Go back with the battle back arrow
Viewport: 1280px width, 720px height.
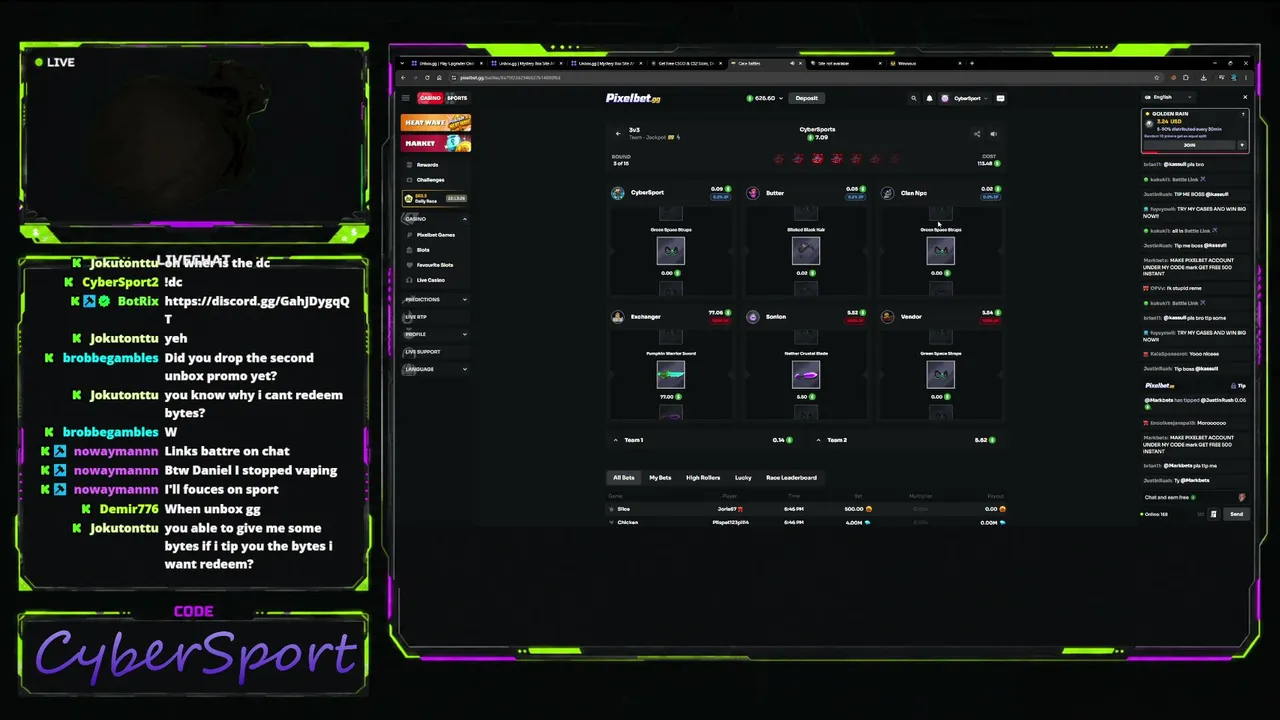point(618,133)
